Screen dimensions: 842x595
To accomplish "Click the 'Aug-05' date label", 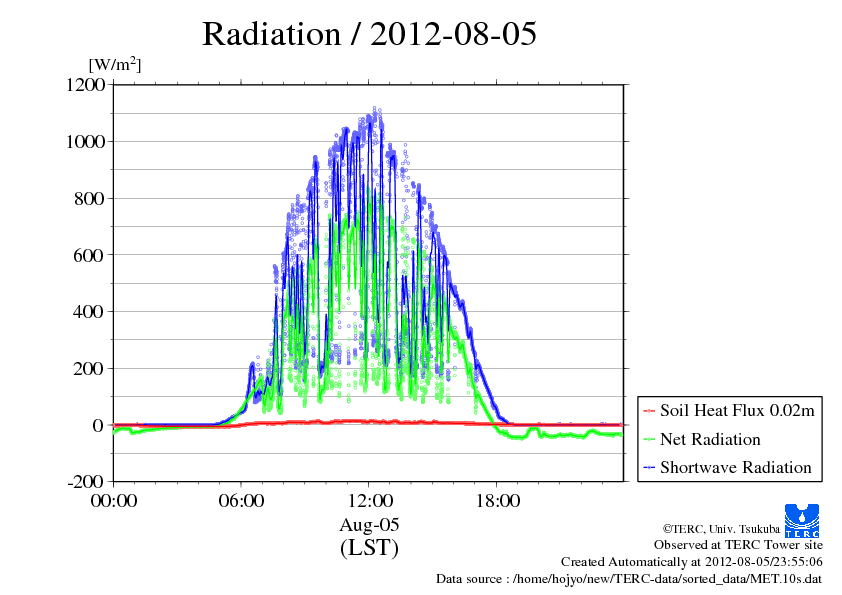I will 369,525.
